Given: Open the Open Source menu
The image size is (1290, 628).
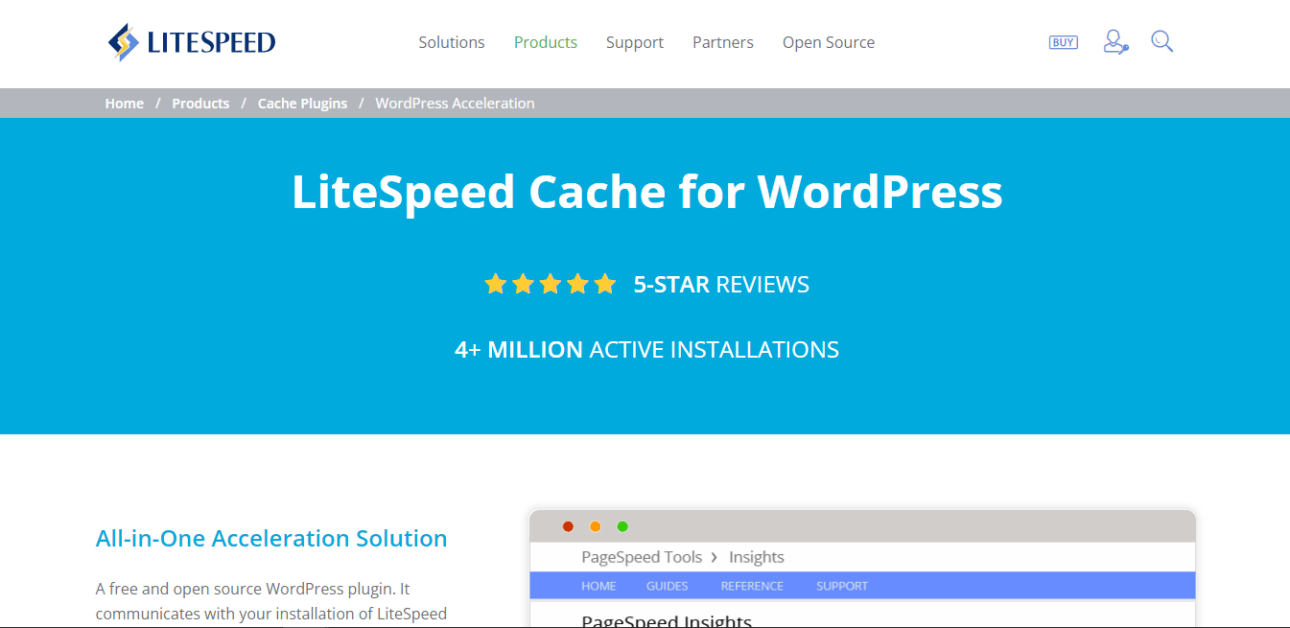Looking at the screenshot, I should pos(828,42).
